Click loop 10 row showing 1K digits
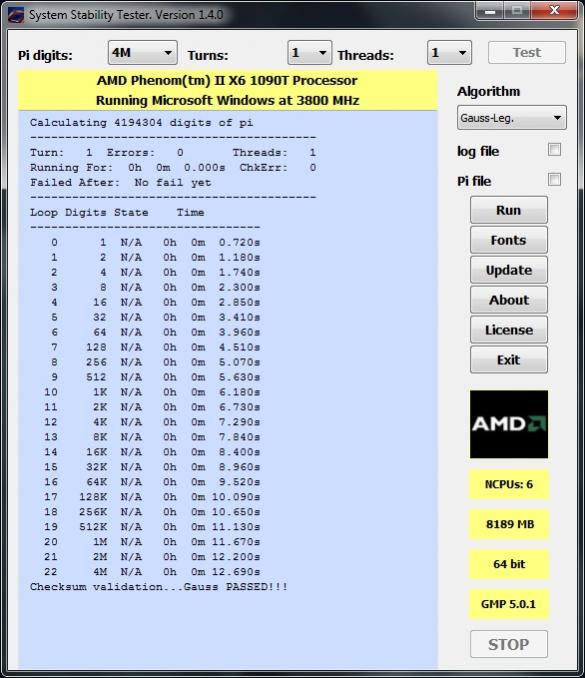 (152, 392)
